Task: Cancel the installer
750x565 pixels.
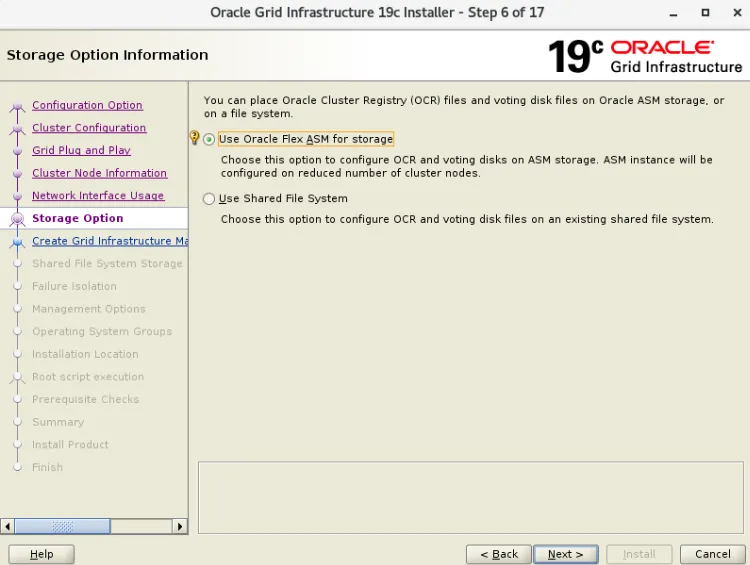Action: tap(713, 554)
